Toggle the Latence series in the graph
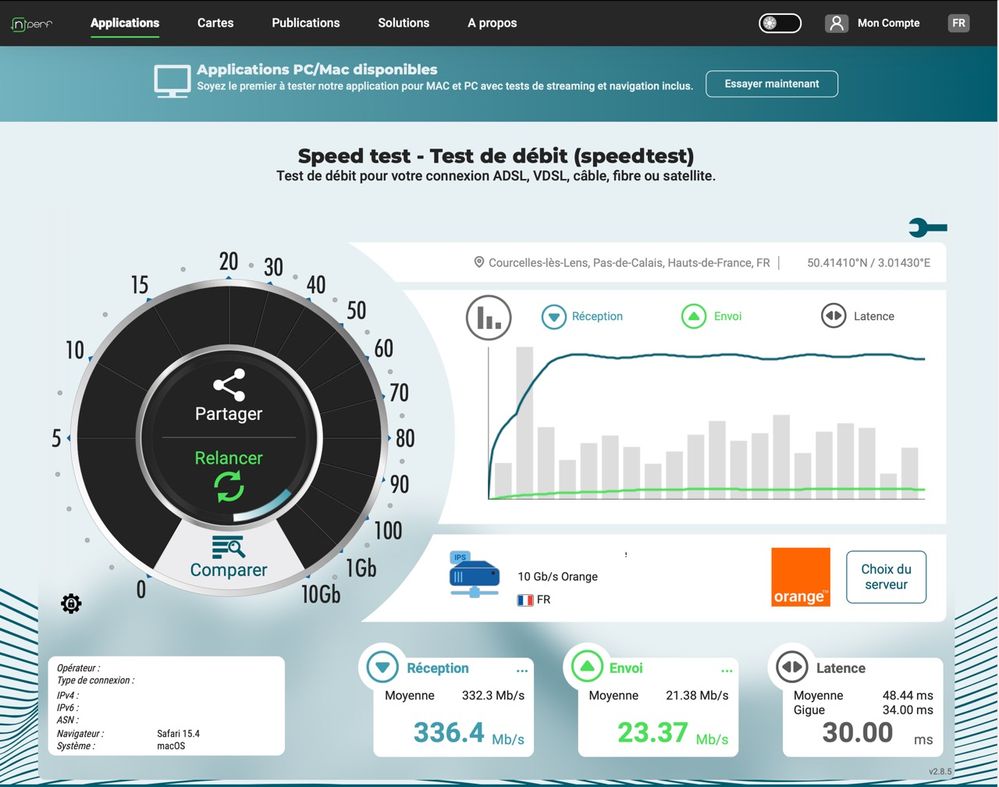999x787 pixels. [x=858, y=316]
